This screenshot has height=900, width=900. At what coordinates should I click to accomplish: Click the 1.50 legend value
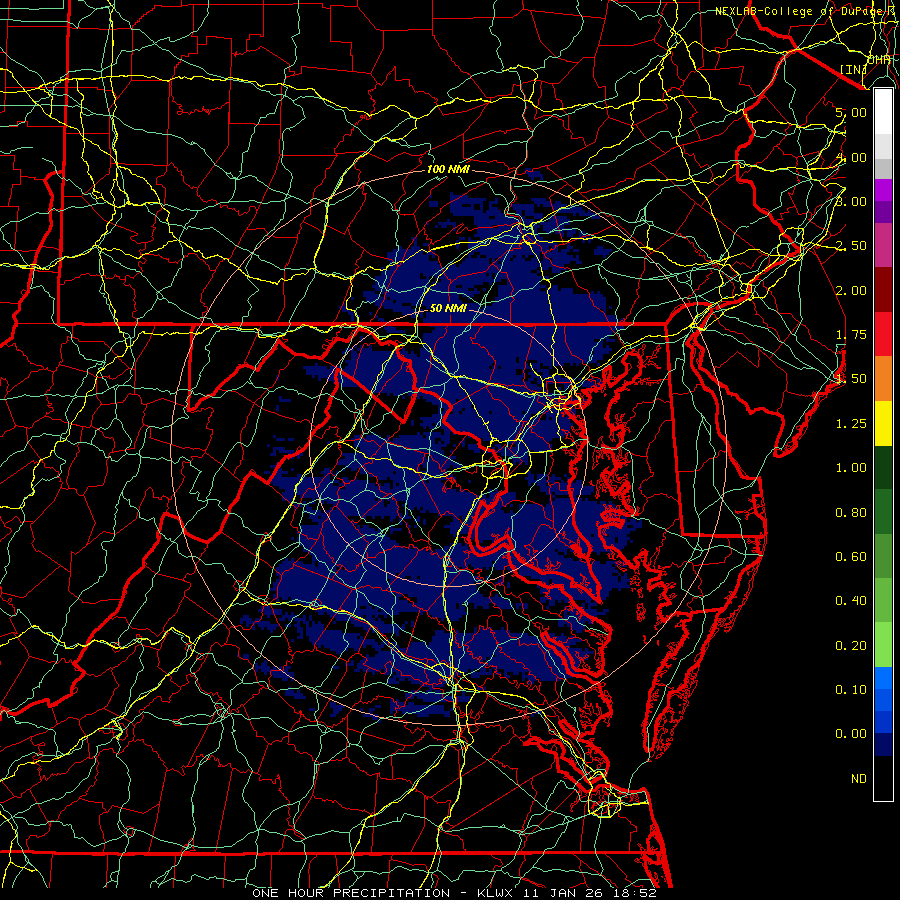pos(851,379)
